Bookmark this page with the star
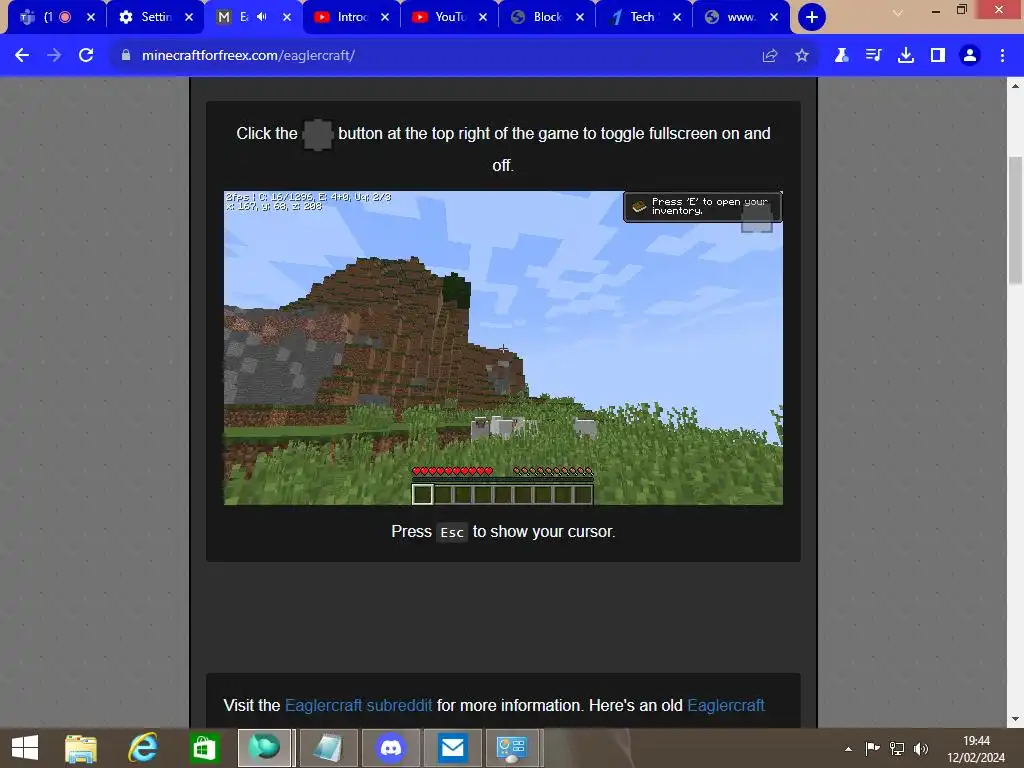Screen dimensions: 1024x768 (802, 56)
